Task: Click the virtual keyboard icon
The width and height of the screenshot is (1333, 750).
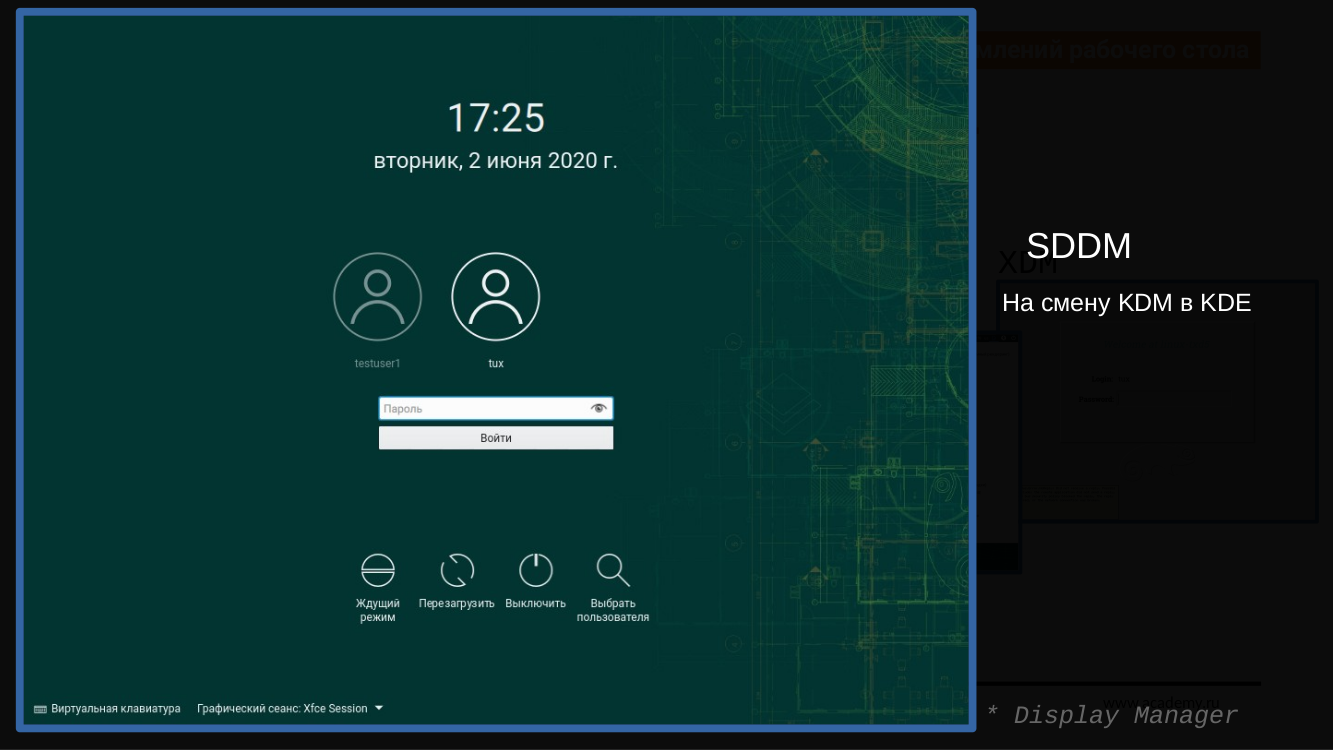Action: (x=41, y=708)
